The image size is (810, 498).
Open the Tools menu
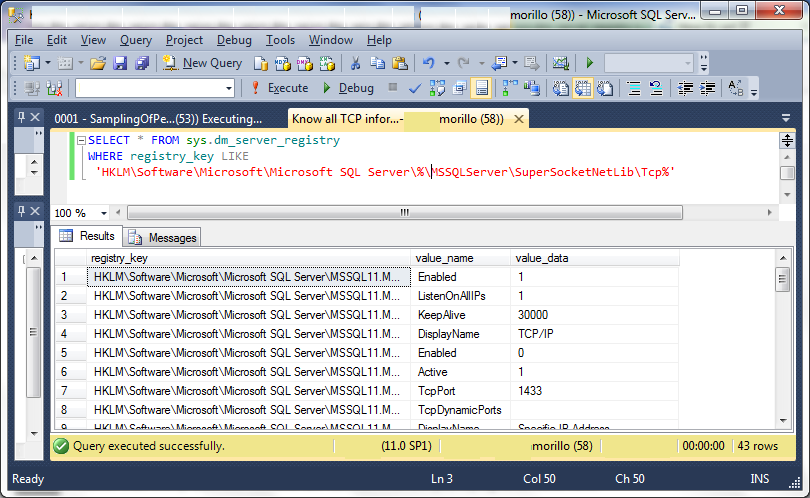[x=280, y=40]
